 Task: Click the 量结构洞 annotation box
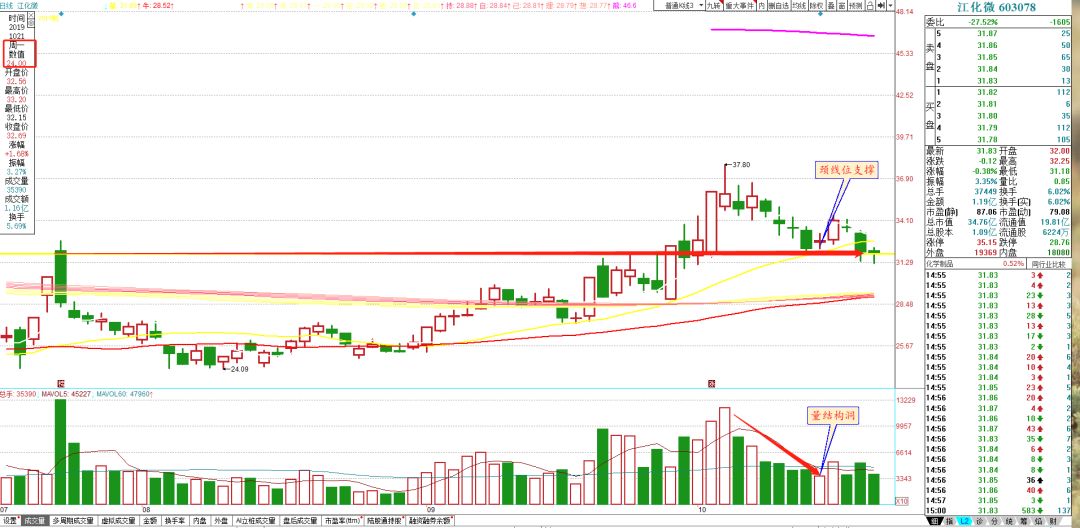(833, 416)
